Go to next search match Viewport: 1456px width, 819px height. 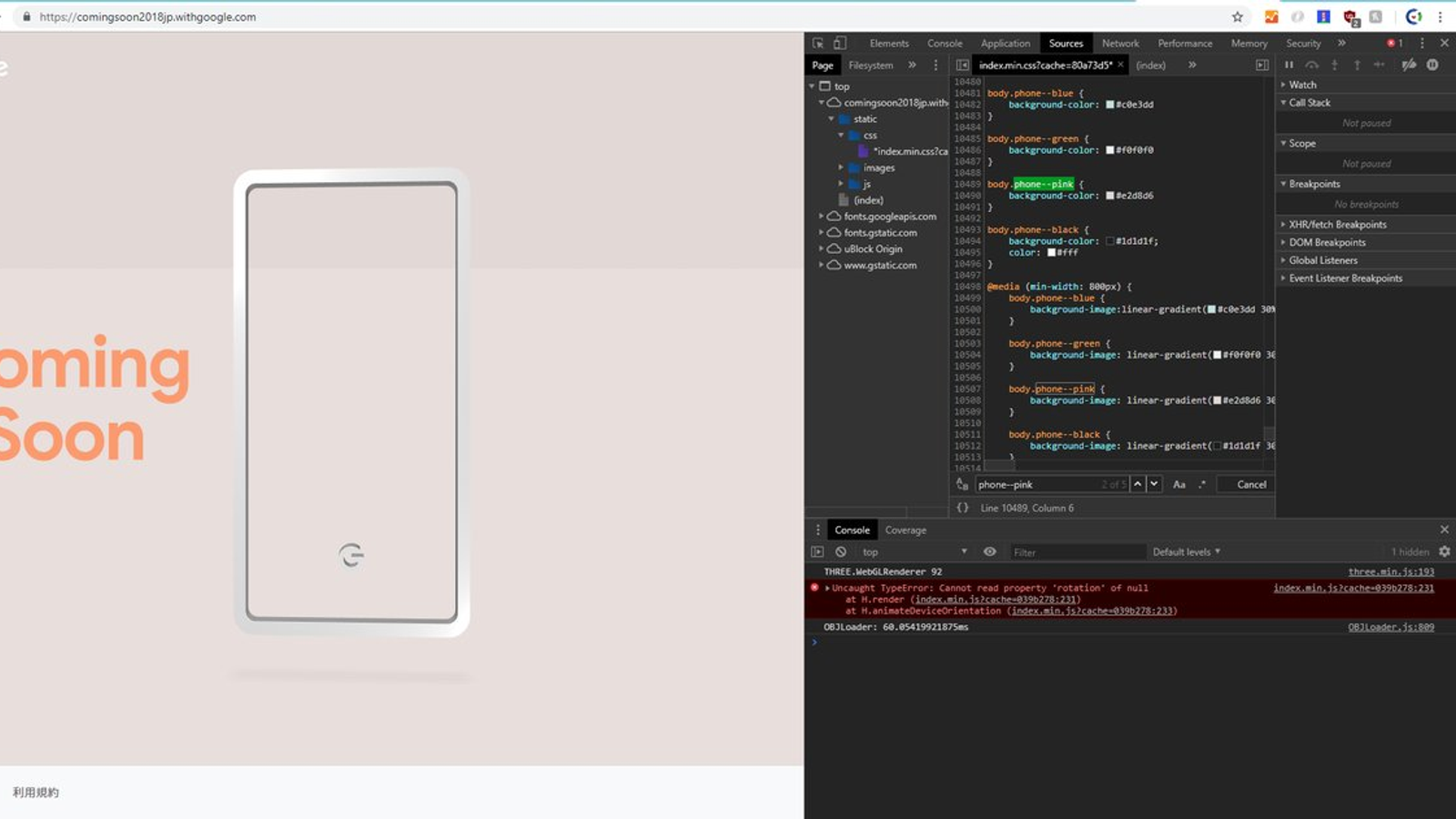click(1154, 484)
